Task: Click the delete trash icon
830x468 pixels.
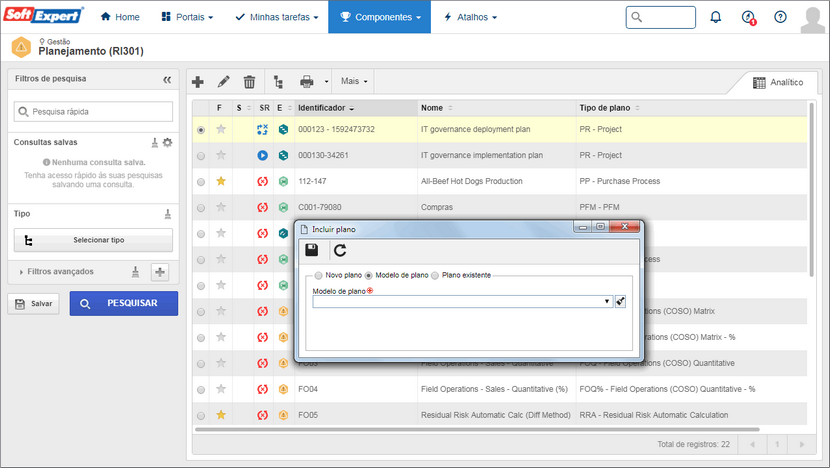Action: click(249, 82)
